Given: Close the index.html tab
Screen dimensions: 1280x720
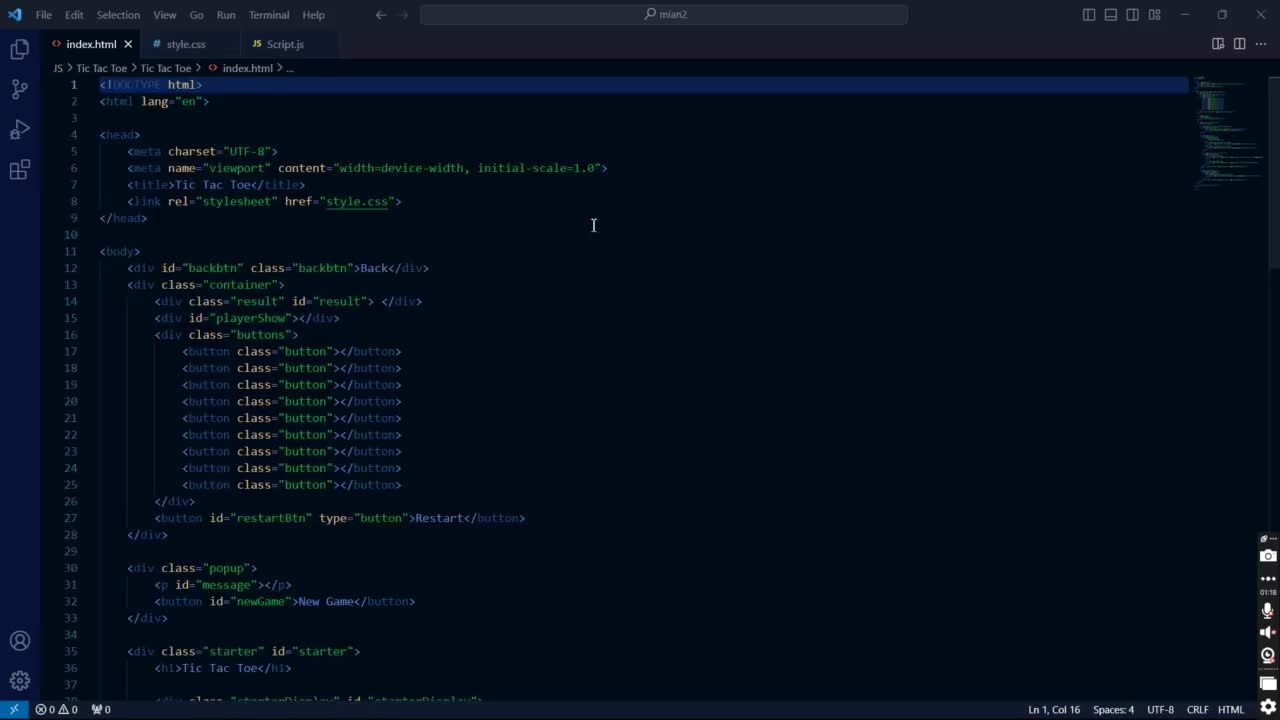Looking at the screenshot, I should pos(128,44).
